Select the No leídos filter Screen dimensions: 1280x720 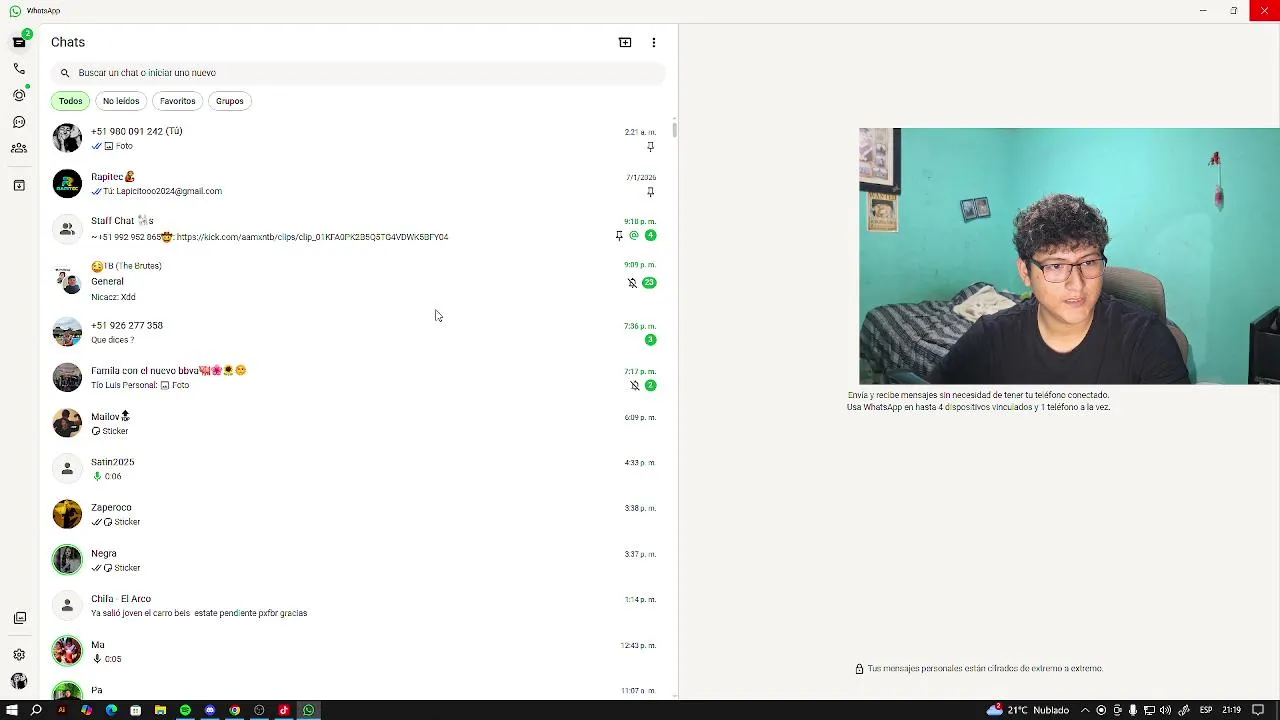click(x=121, y=101)
